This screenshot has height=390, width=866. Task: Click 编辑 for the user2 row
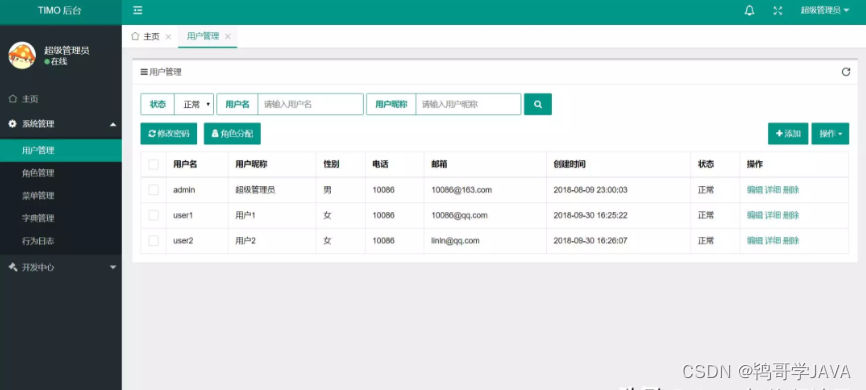(x=755, y=240)
